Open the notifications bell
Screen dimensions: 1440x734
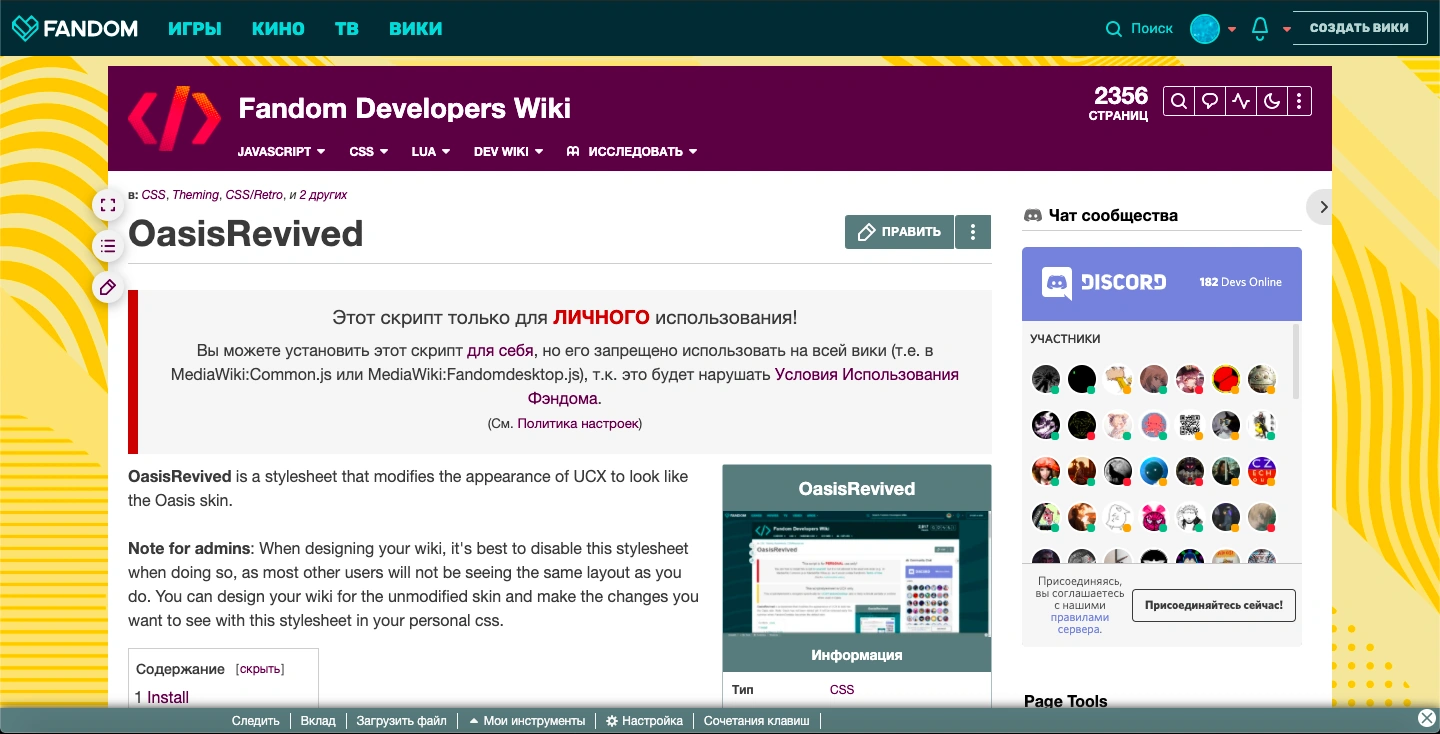point(1260,29)
